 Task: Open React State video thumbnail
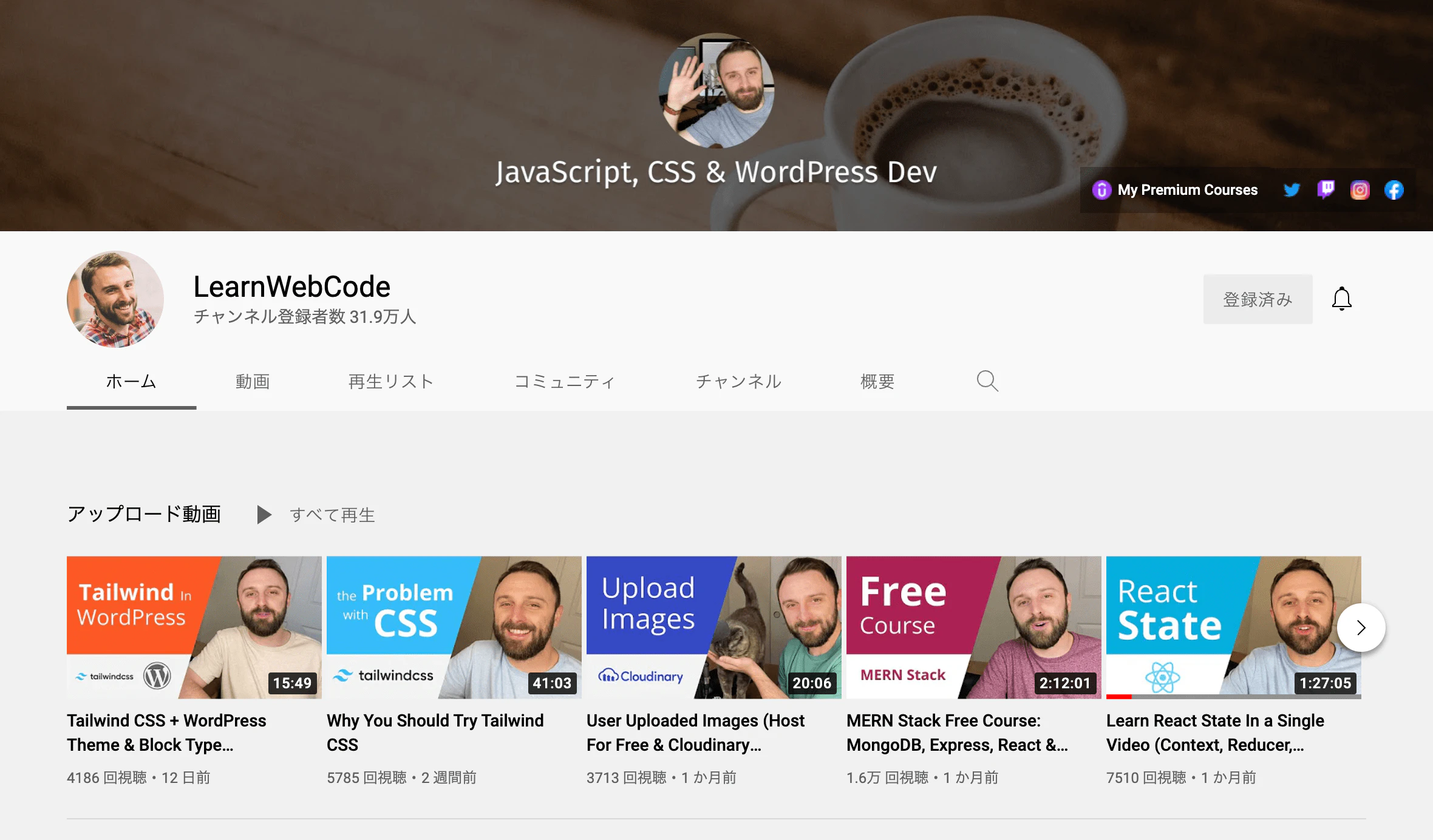click(1234, 628)
